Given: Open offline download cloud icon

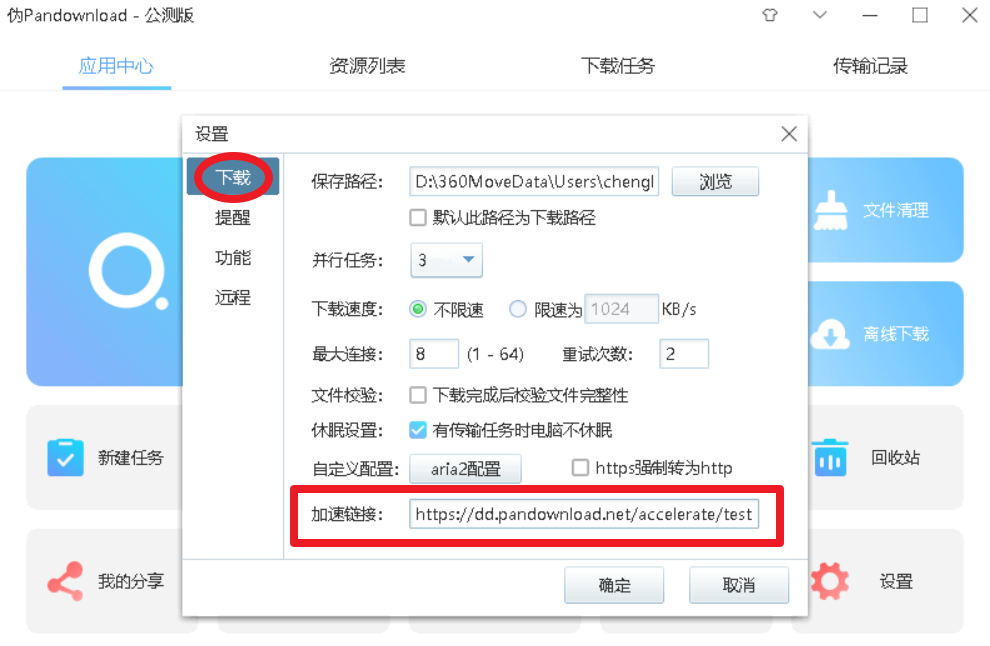Looking at the screenshot, I should pos(831,334).
